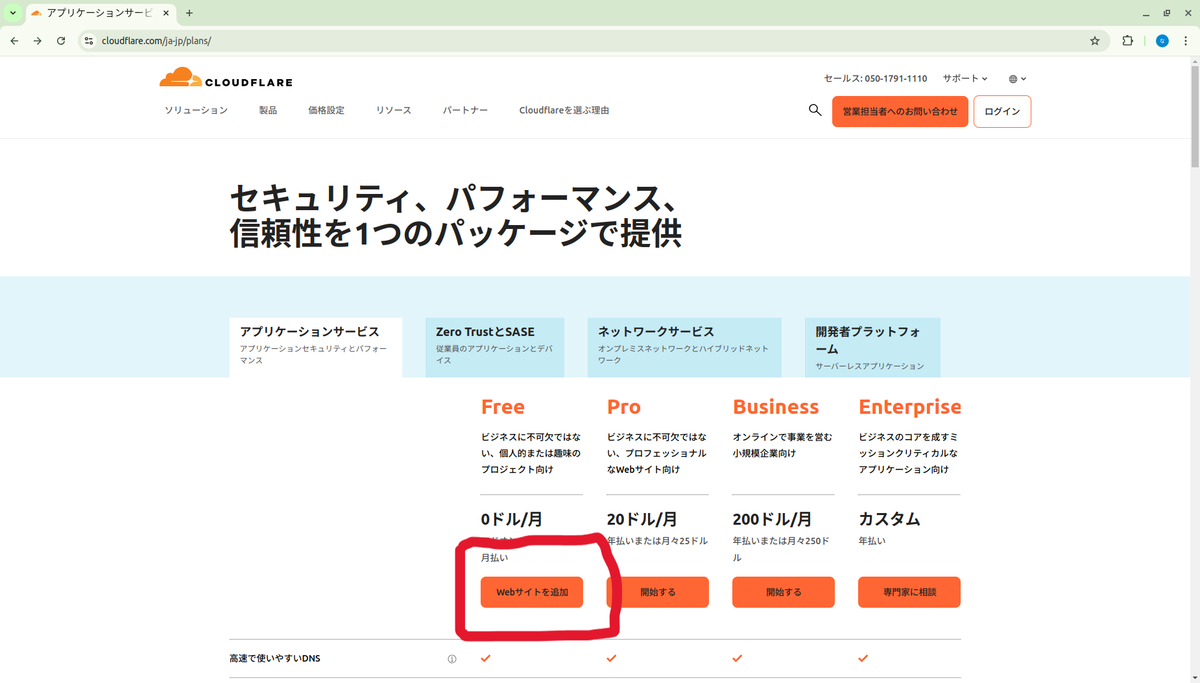Click the Webサイトを追加 button

[x=531, y=592]
